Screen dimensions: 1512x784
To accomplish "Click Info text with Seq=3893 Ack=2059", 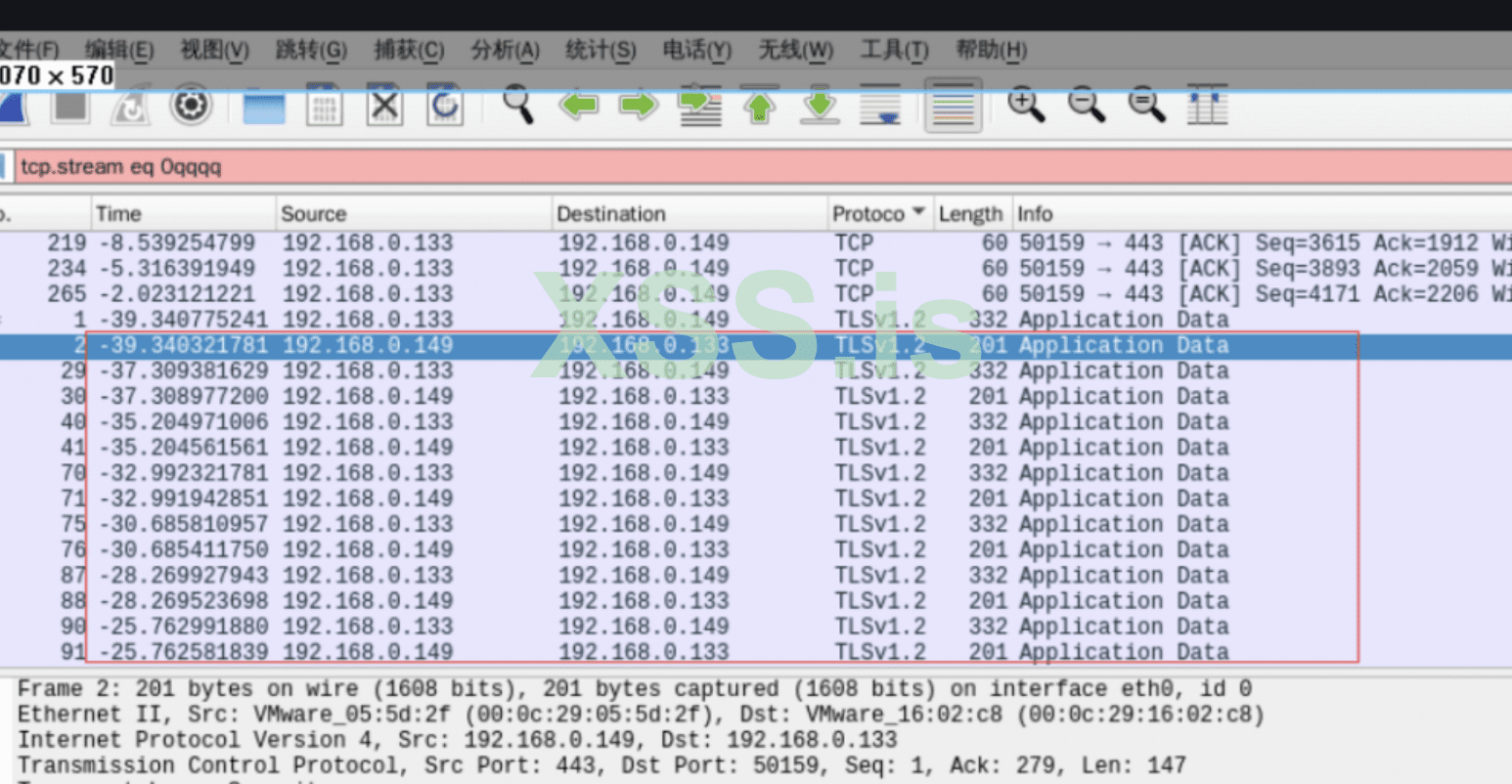I will pos(1266,269).
